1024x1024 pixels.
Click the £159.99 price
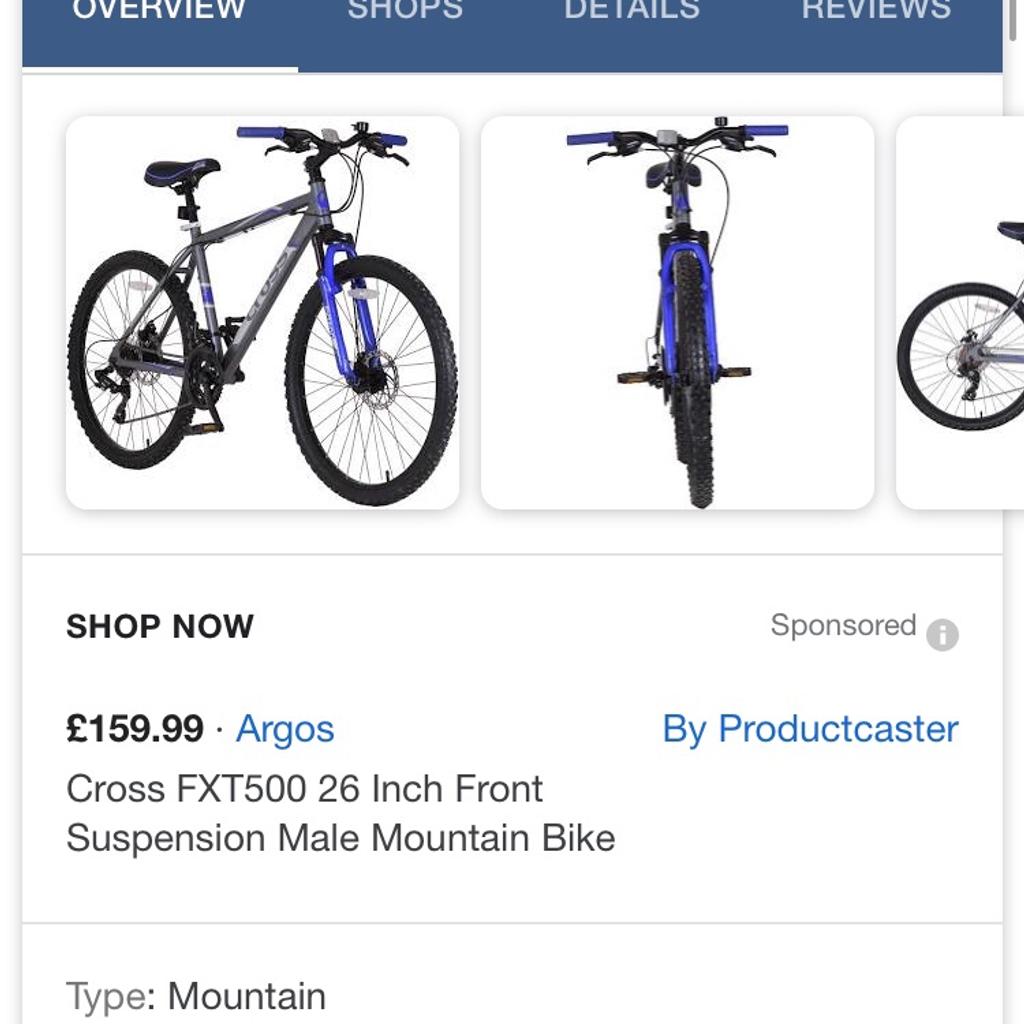[x=135, y=729]
